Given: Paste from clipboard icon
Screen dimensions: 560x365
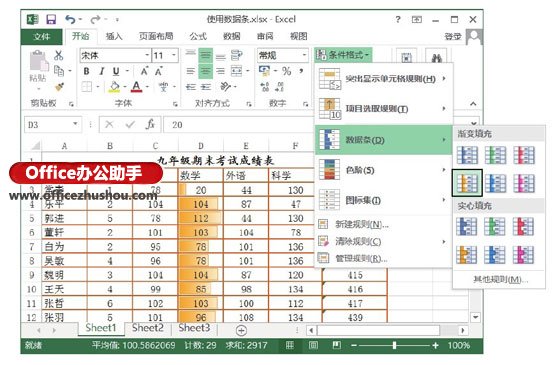Looking at the screenshot, I should [39, 60].
